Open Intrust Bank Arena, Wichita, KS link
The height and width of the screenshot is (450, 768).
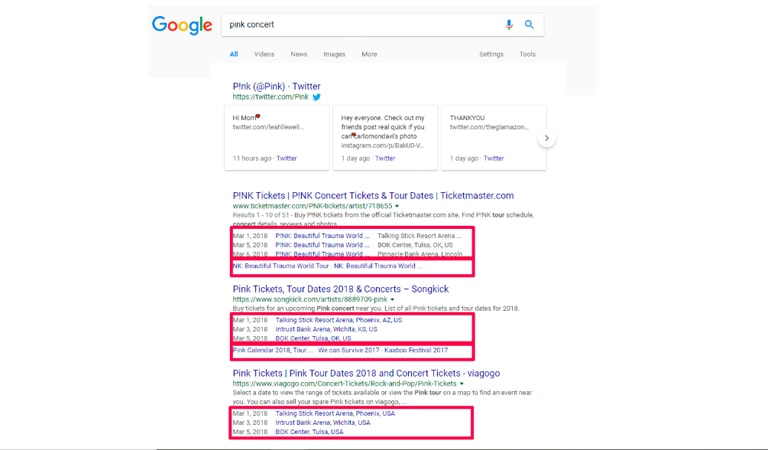coord(326,329)
